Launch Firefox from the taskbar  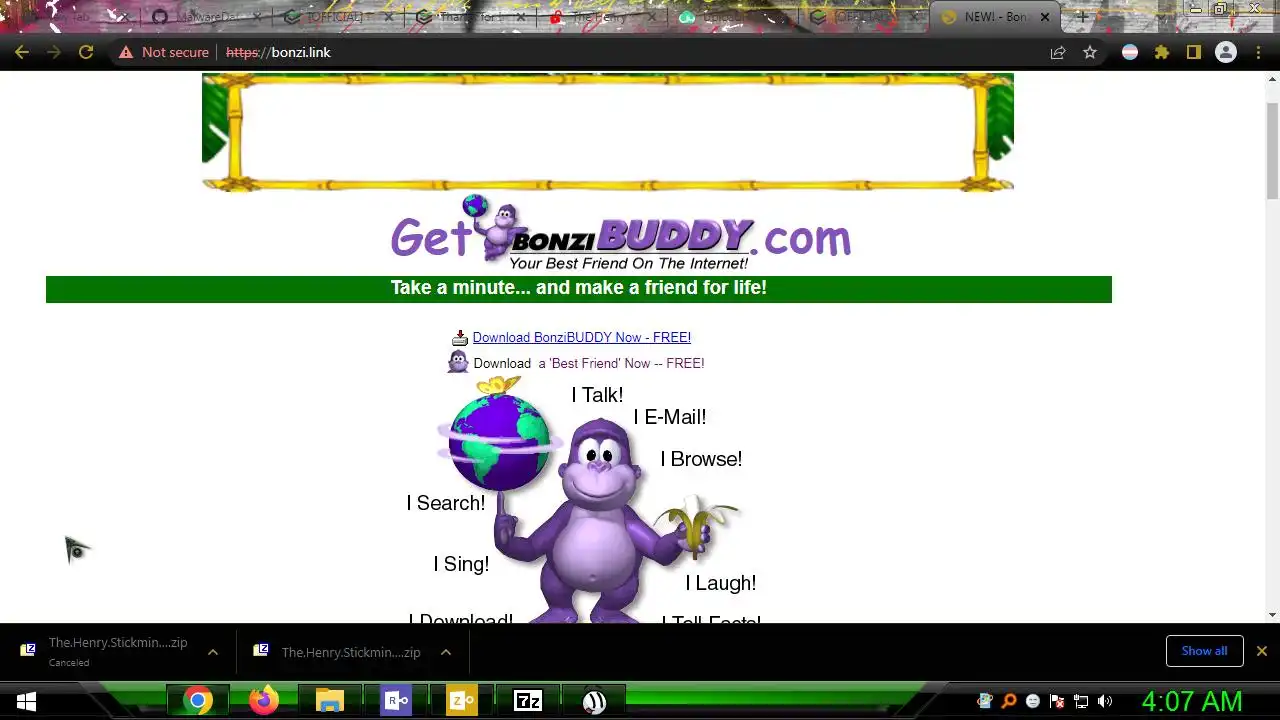click(264, 701)
